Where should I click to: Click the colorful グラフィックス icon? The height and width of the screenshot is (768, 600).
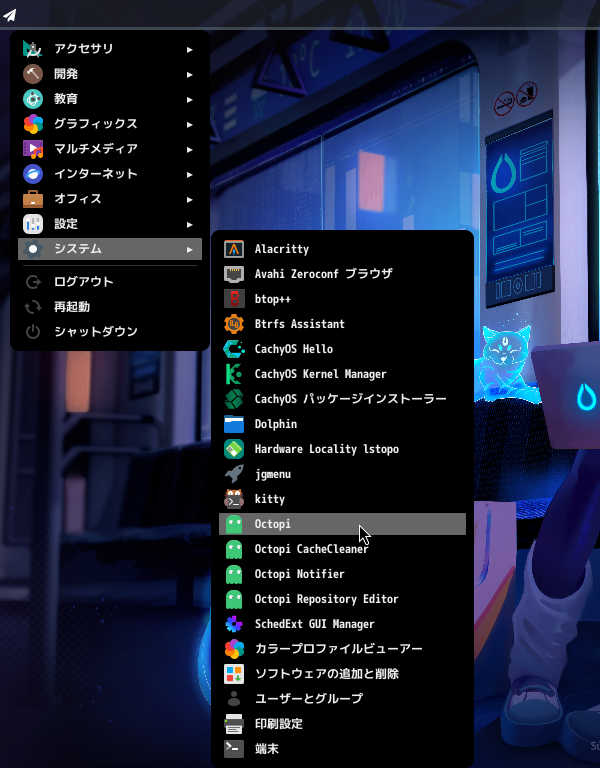(33, 124)
